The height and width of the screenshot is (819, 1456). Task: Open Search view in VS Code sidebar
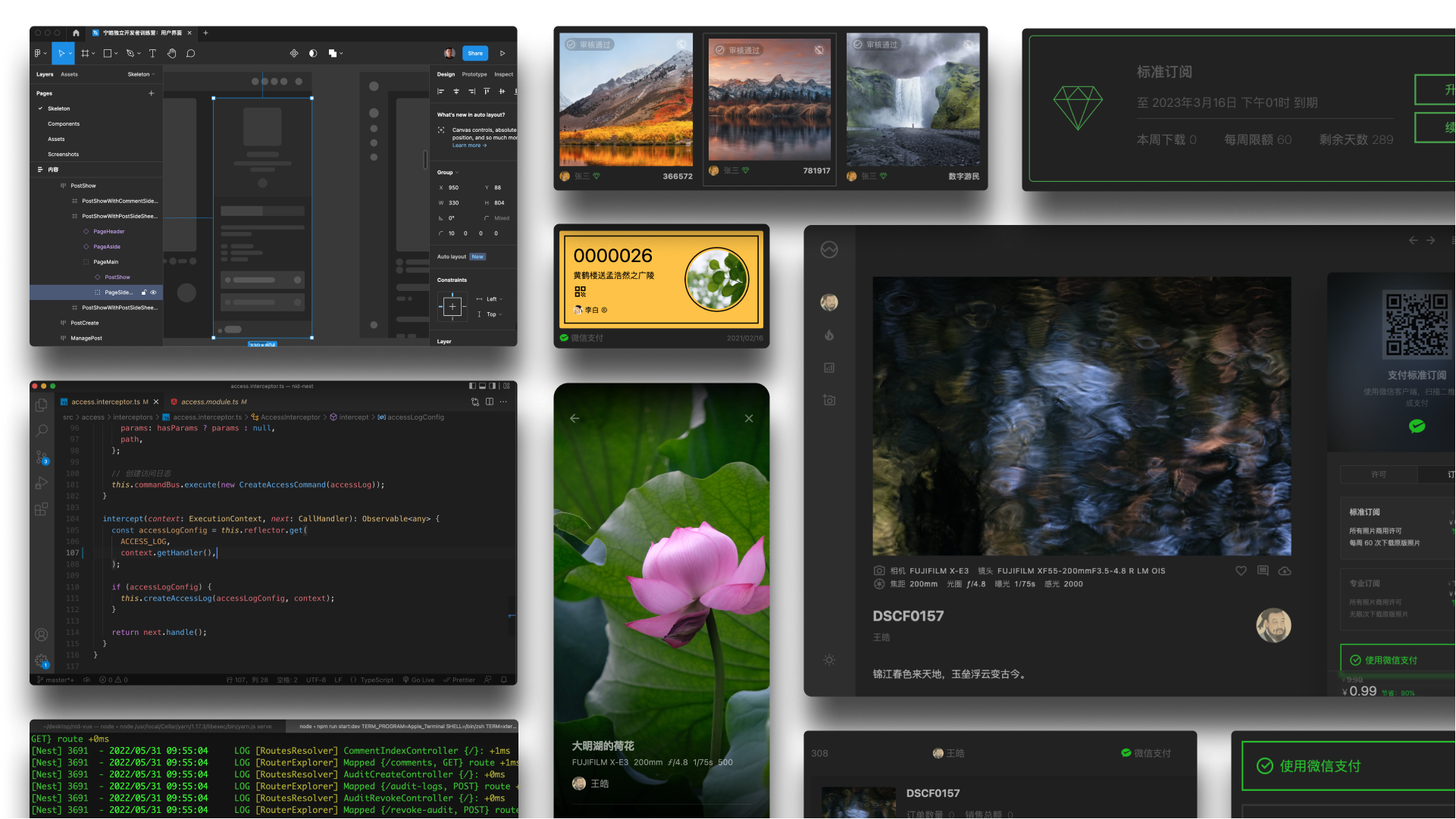(42, 431)
